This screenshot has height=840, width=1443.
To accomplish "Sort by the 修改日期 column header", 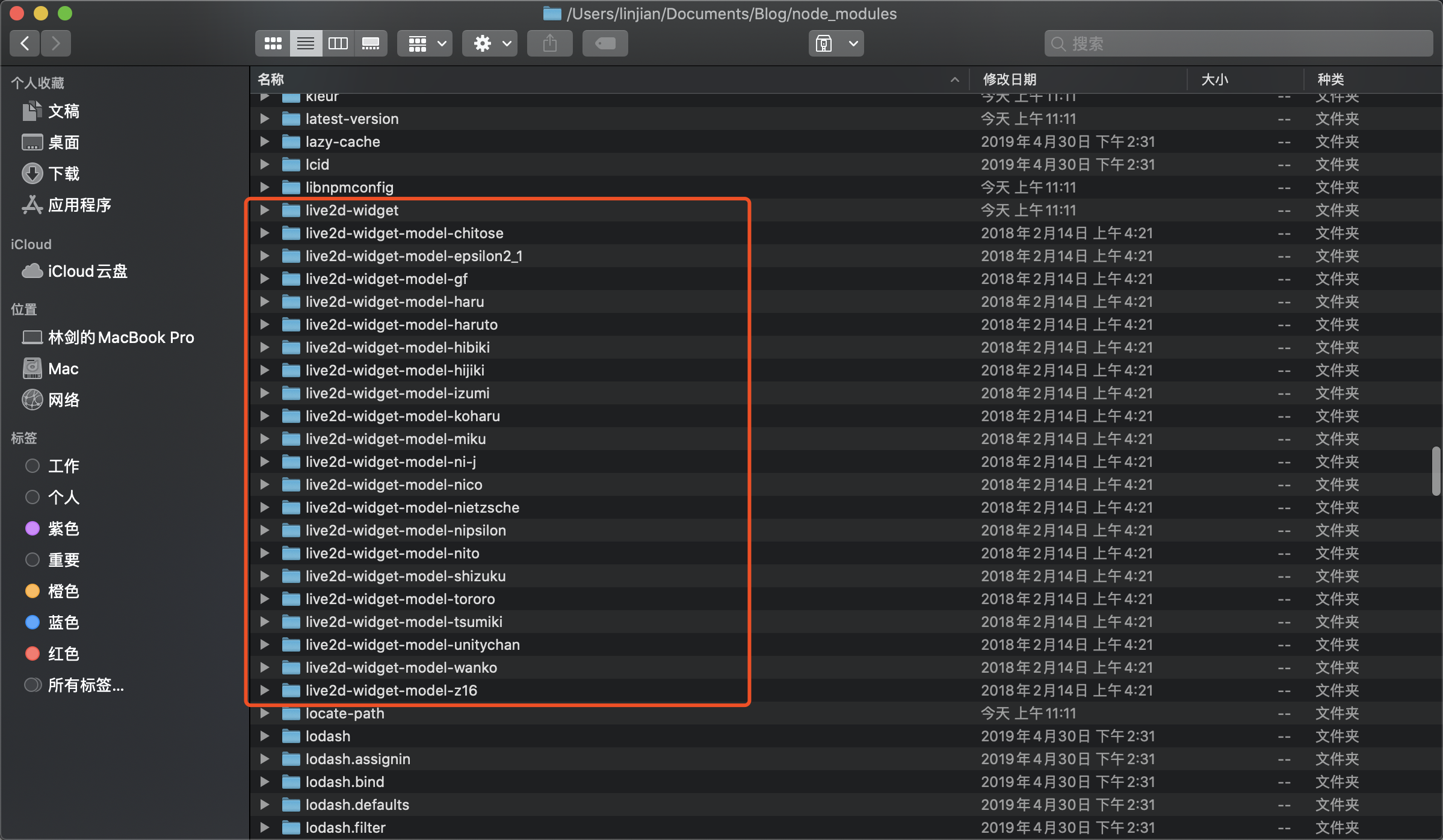I will pos(1078,79).
